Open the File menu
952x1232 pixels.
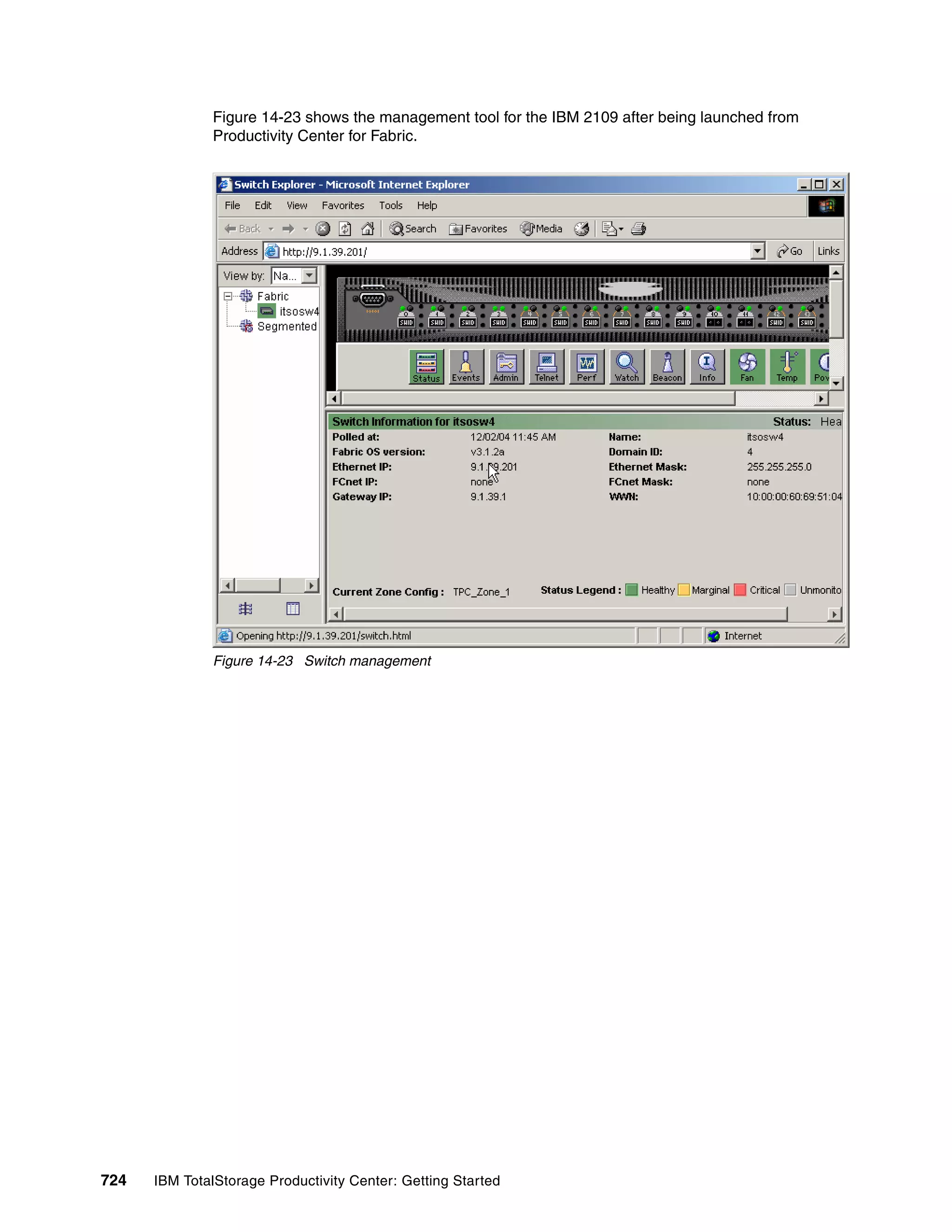pos(232,205)
